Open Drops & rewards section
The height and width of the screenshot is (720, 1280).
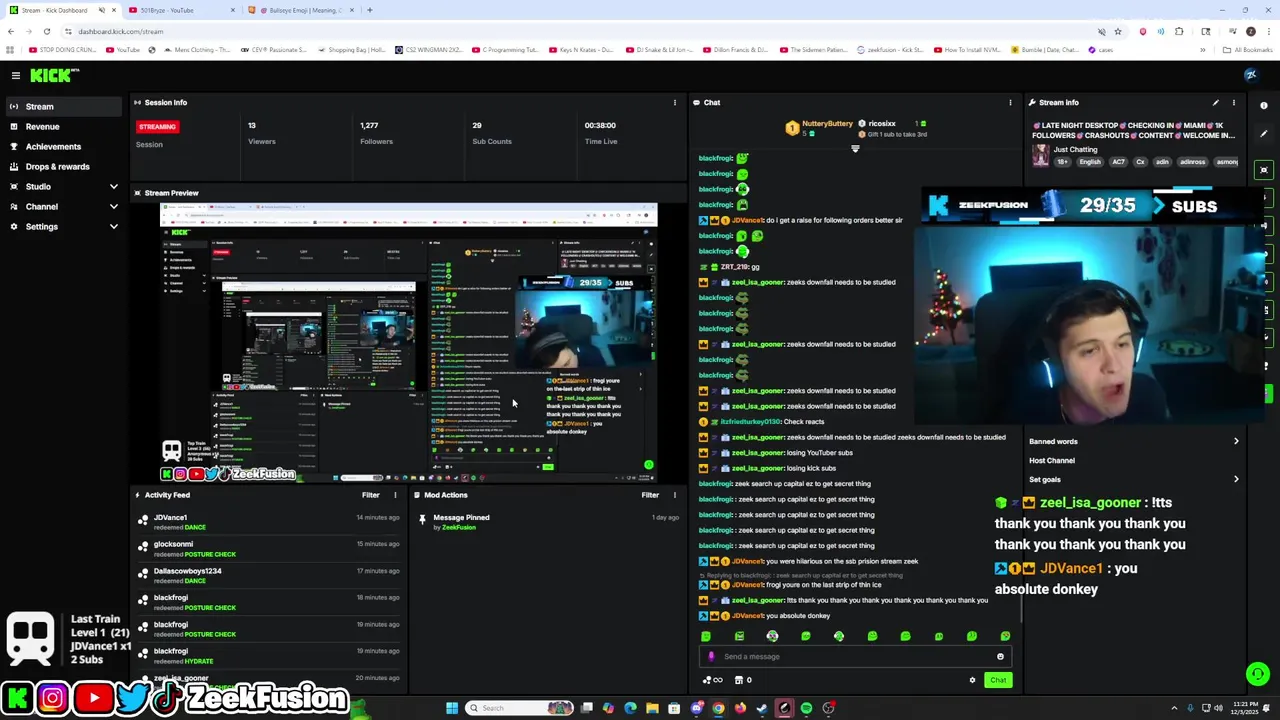coord(64,166)
